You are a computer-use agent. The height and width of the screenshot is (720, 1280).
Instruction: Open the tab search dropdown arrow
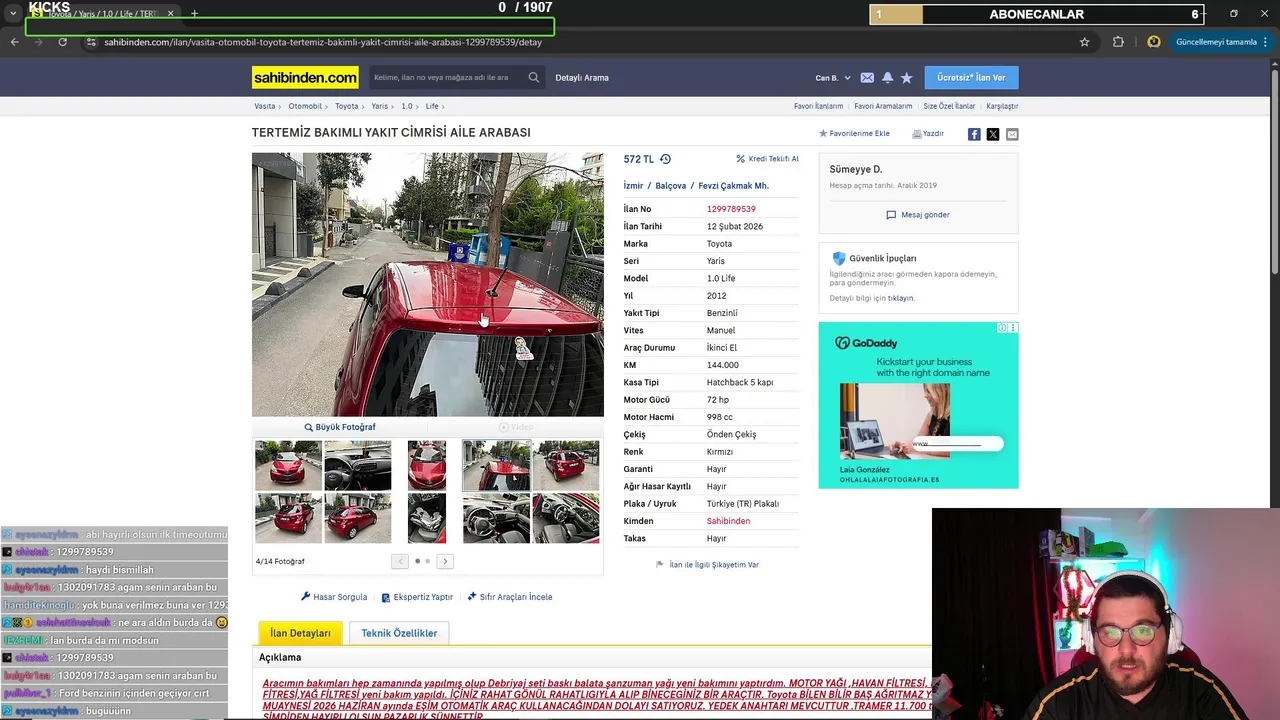pyautogui.click(x=13, y=14)
